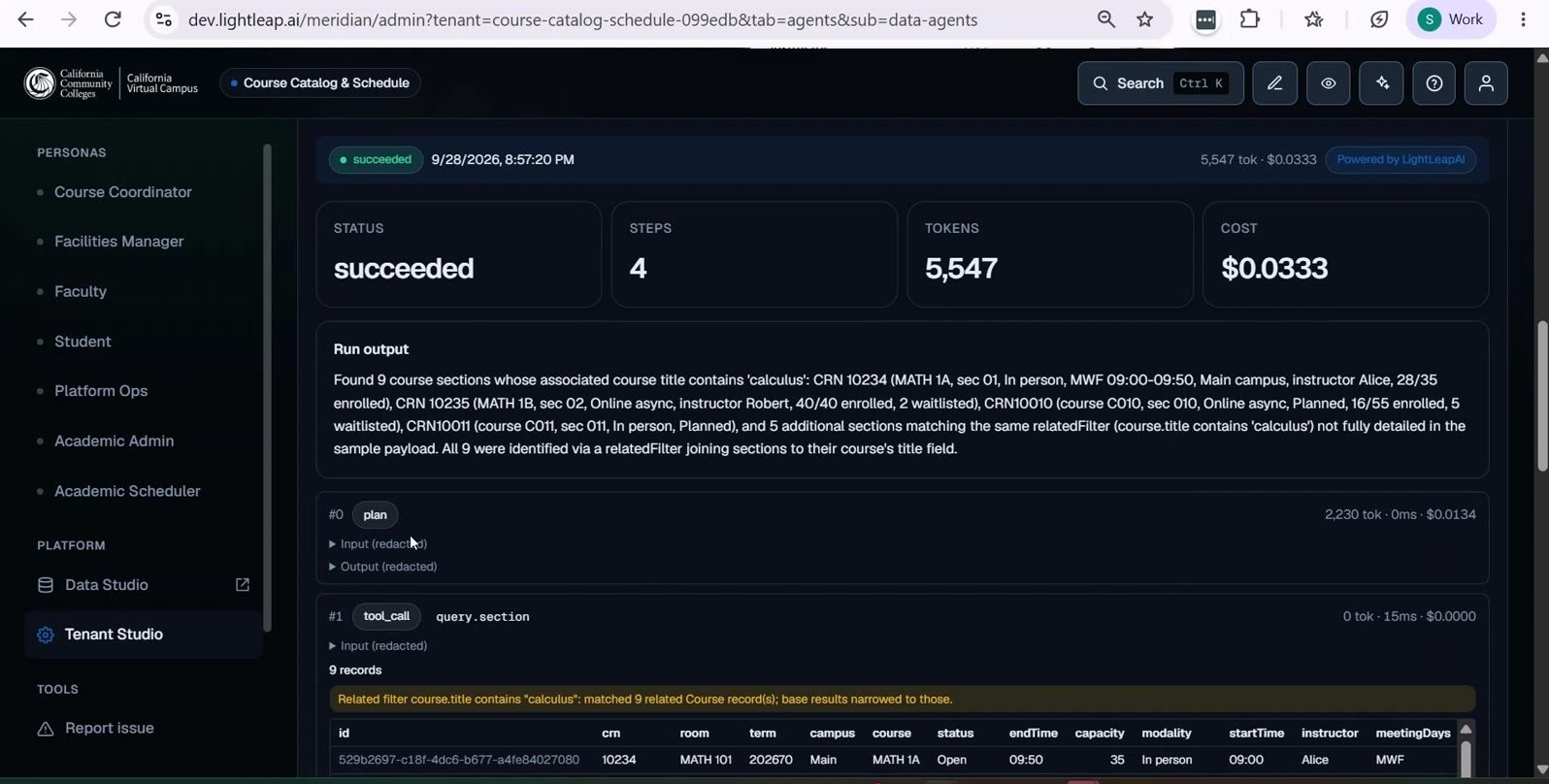
Task: Open the browser Extensions puzzle icon
Action: point(1250,19)
